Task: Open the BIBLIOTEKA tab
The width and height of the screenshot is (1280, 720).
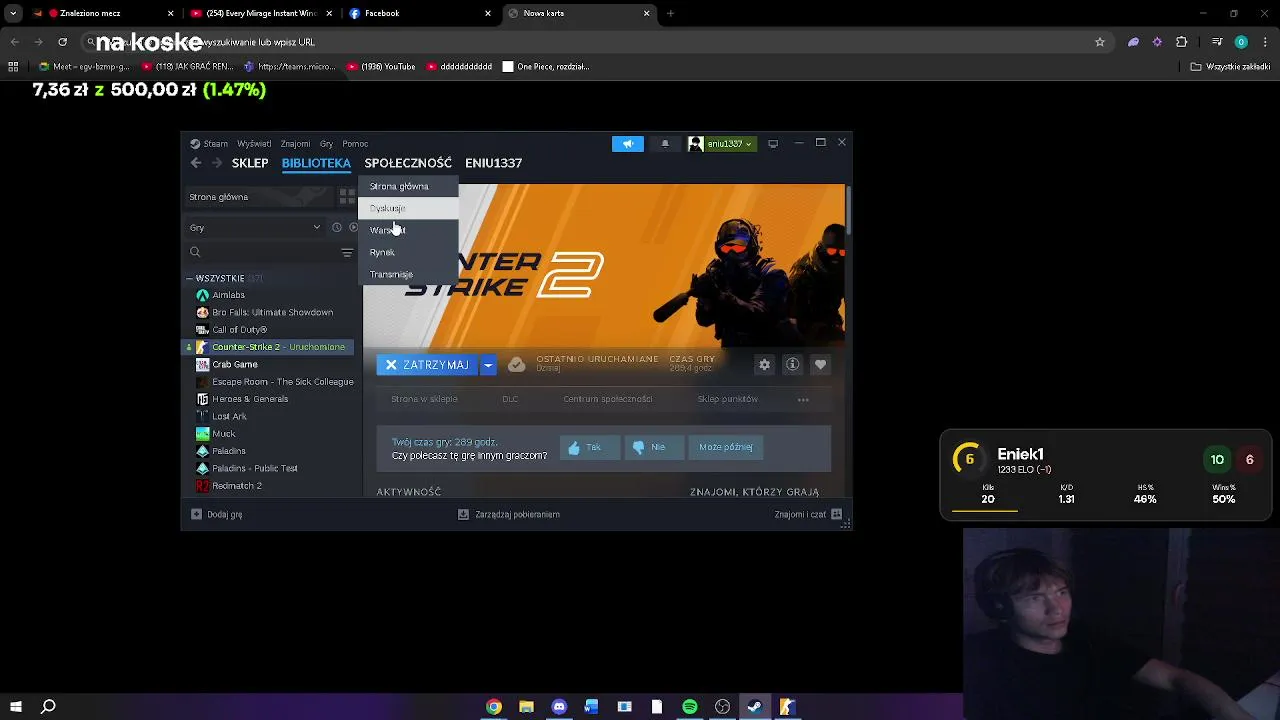Action: [x=316, y=163]
